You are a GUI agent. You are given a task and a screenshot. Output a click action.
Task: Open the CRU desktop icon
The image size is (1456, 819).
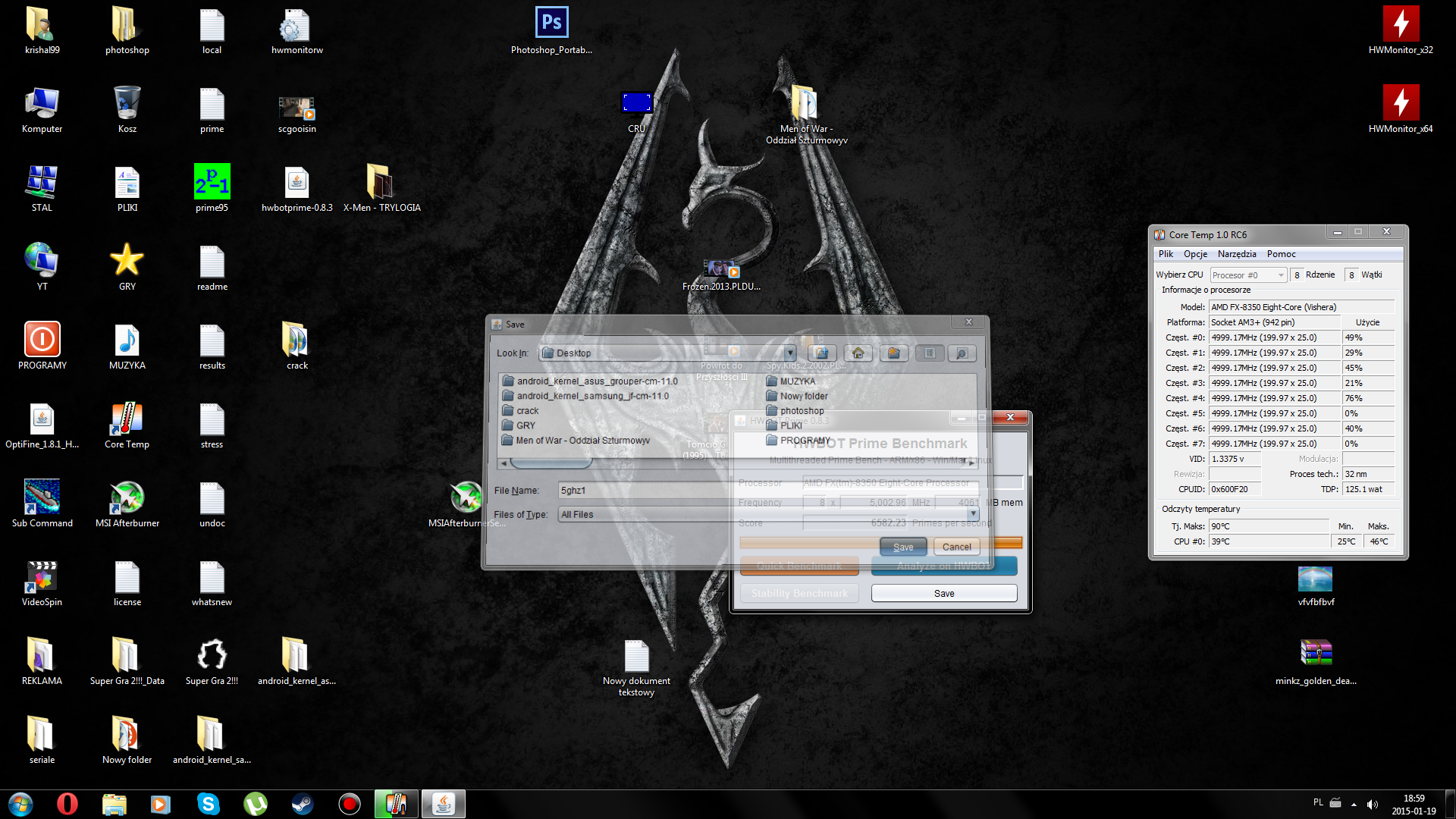(x=636, y=112)
